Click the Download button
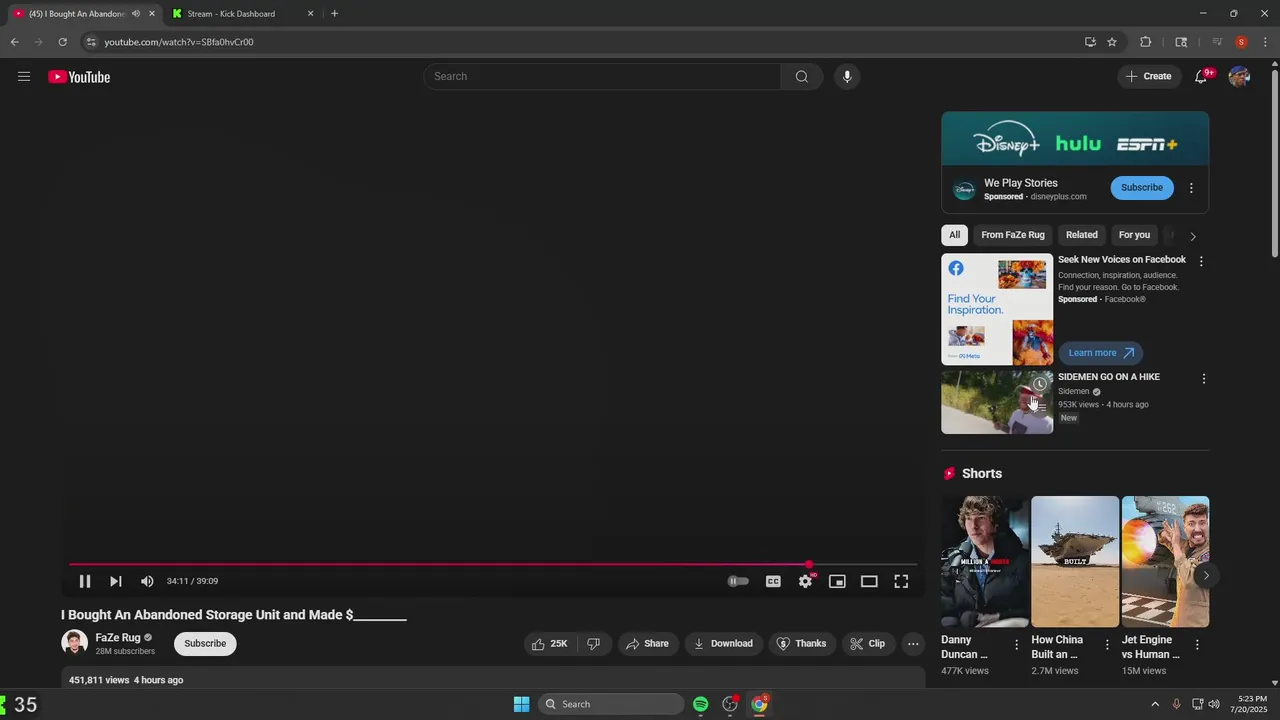 (x=723, y=644)
